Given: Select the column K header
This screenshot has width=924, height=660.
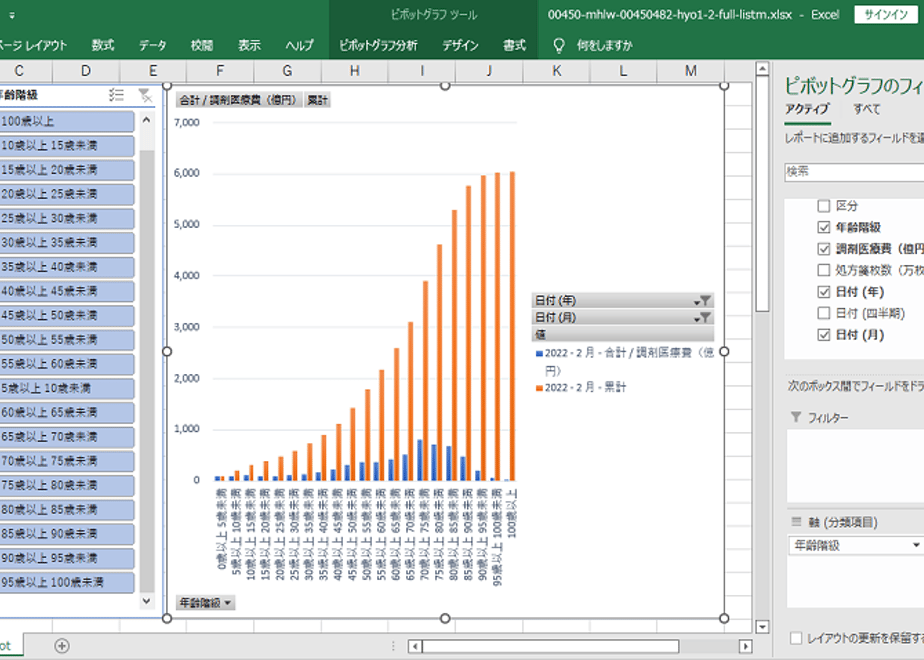Looking at the screenshot, I should coord(556,71).
